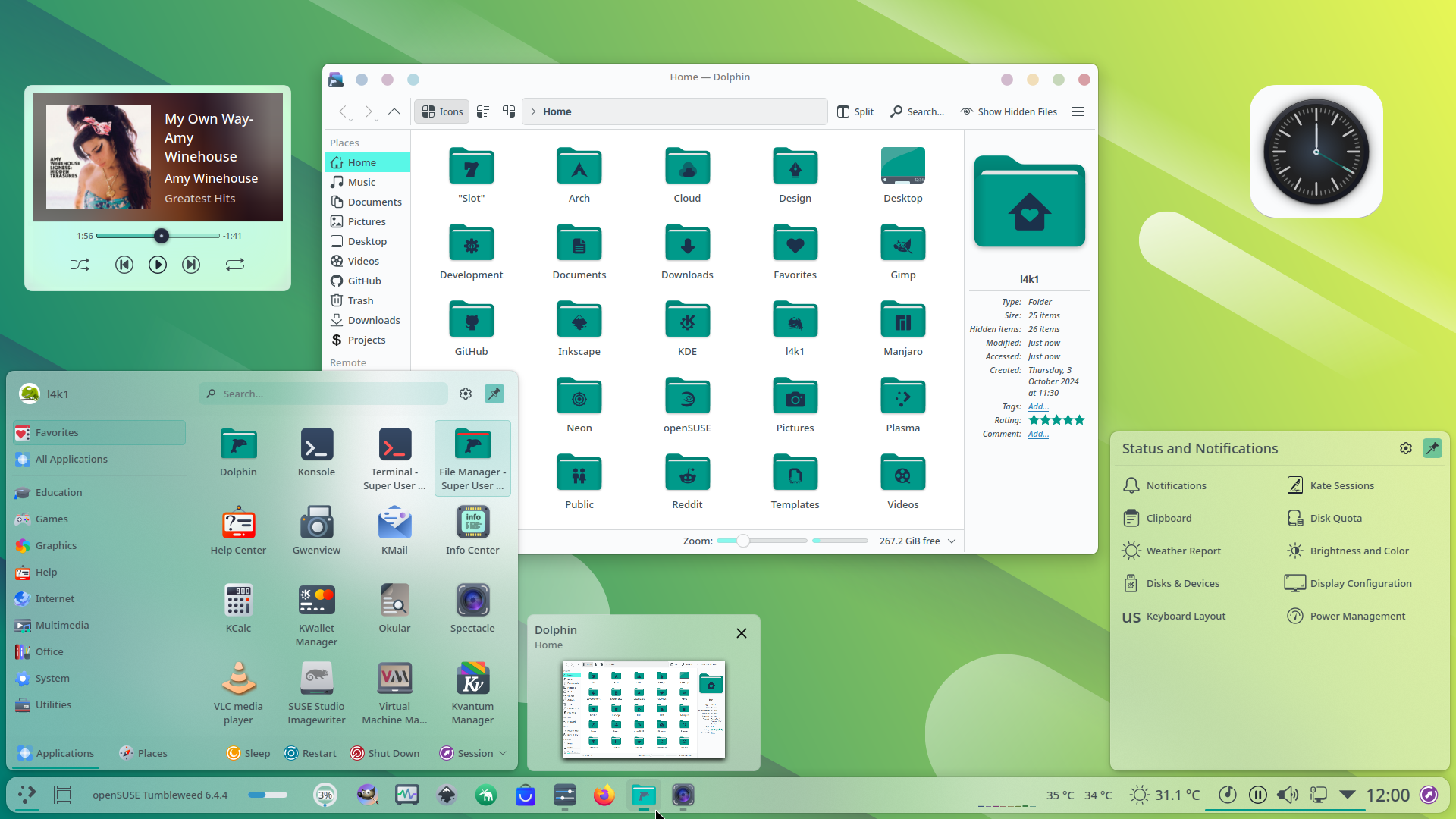Open Weather Report in Status and Notifications
This screenshot has width=1456, height=819.
click(1172, 551)
